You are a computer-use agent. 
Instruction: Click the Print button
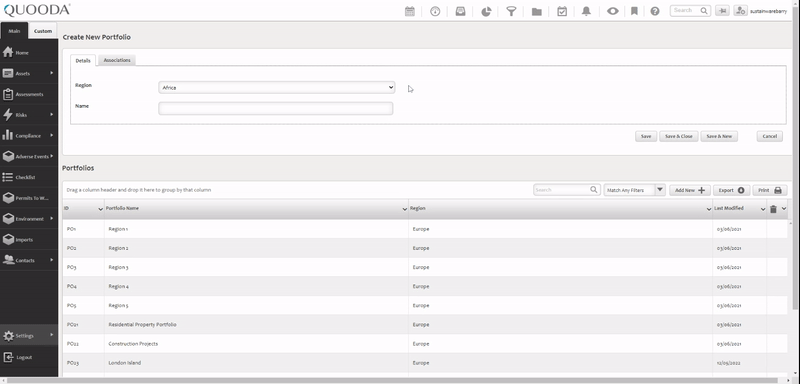pos(769,190)
